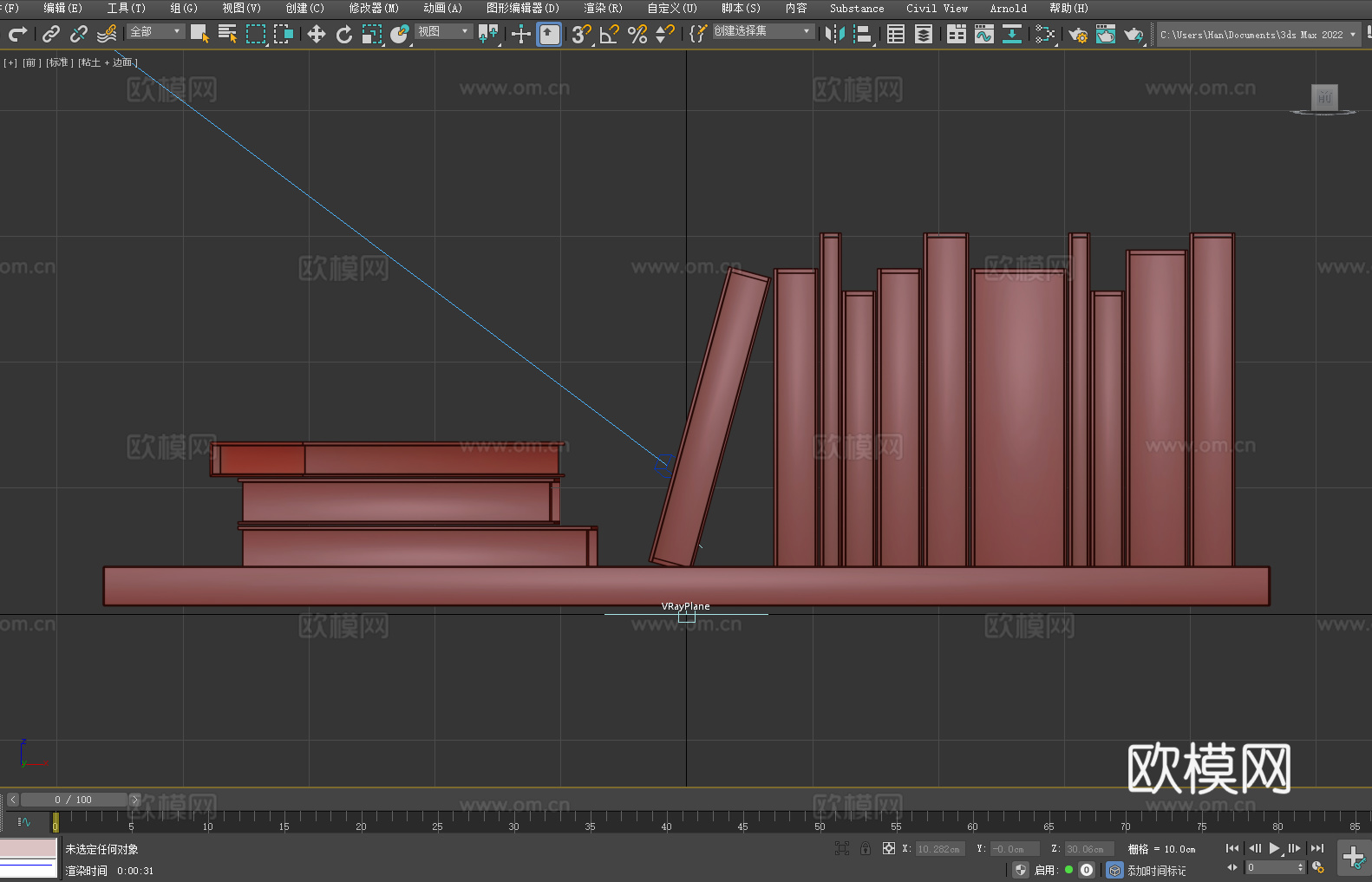Viewport: 1372px width, 882px height.
Task: Open 工具(T) menu
Action: click(x=126, y=8)
